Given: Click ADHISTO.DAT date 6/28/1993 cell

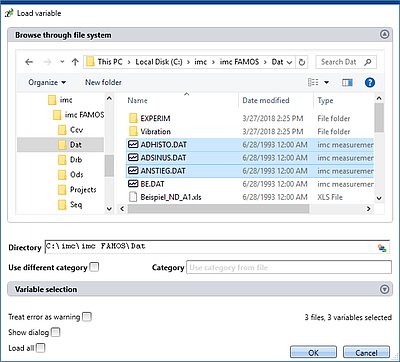Looking at the screenshot, I should click(x=275, y=145).
